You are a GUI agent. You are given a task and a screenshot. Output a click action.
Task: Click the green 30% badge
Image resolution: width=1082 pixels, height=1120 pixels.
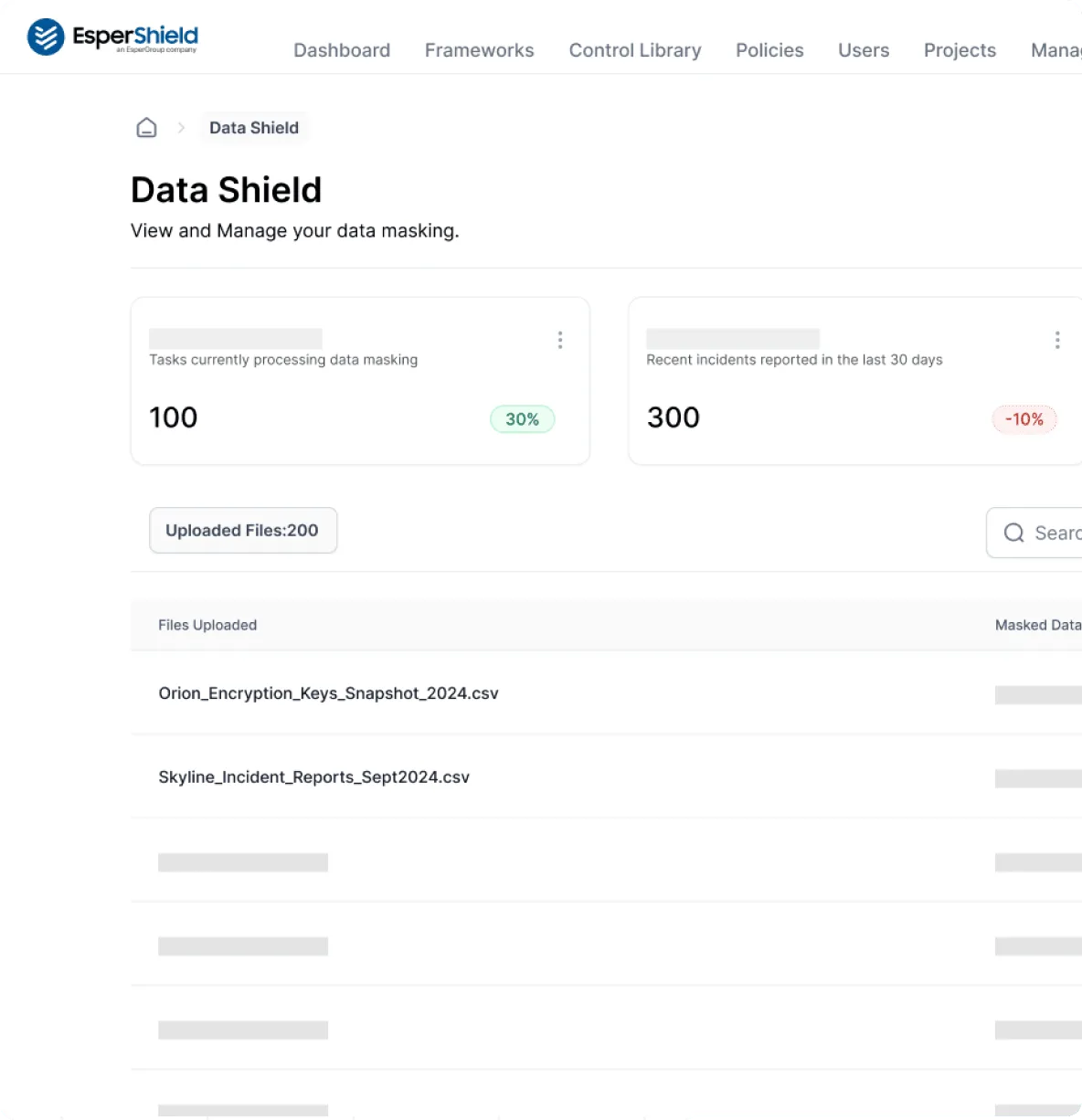522,419
